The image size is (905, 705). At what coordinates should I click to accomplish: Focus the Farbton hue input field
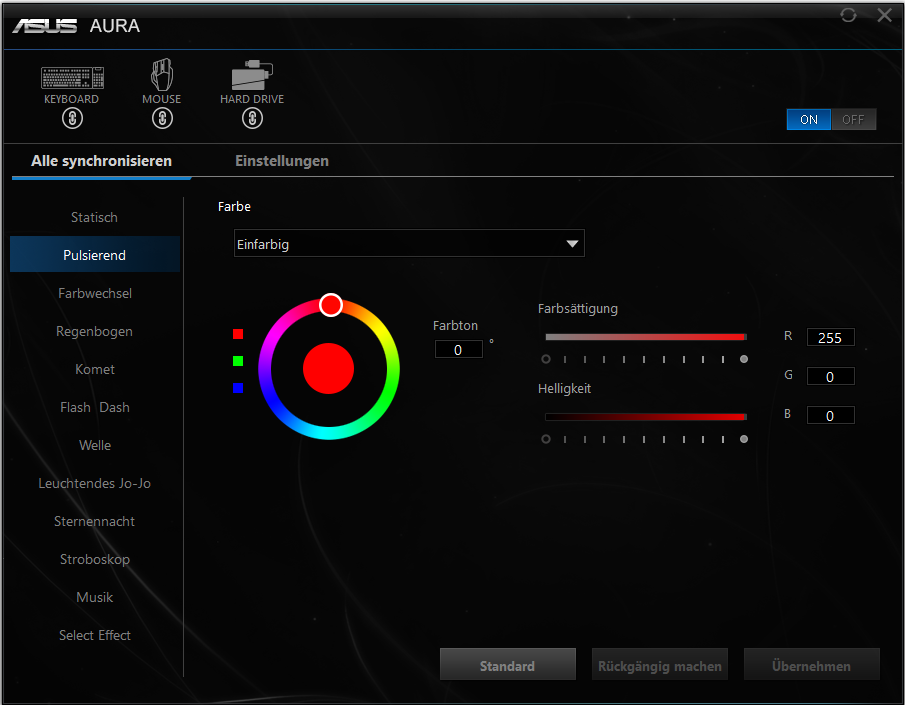pos(459,349)
